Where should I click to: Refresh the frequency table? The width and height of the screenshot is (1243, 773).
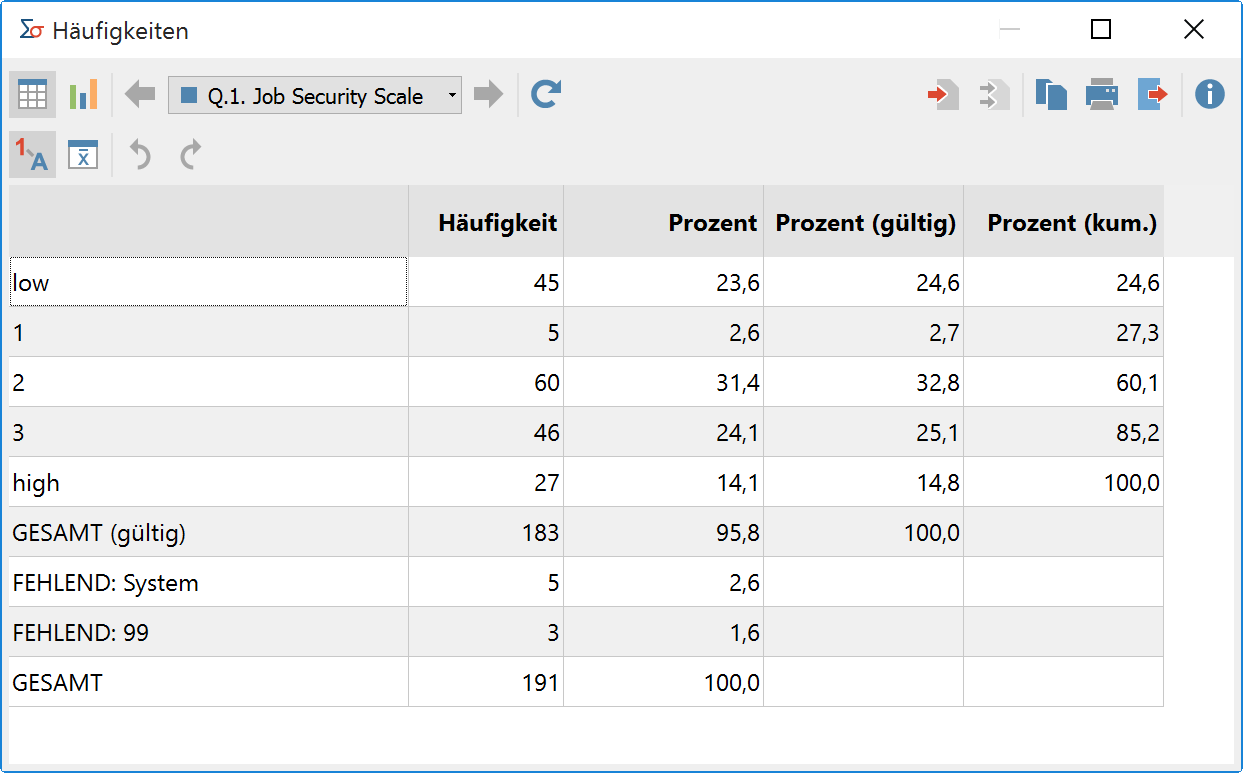(x=546, y=95)
